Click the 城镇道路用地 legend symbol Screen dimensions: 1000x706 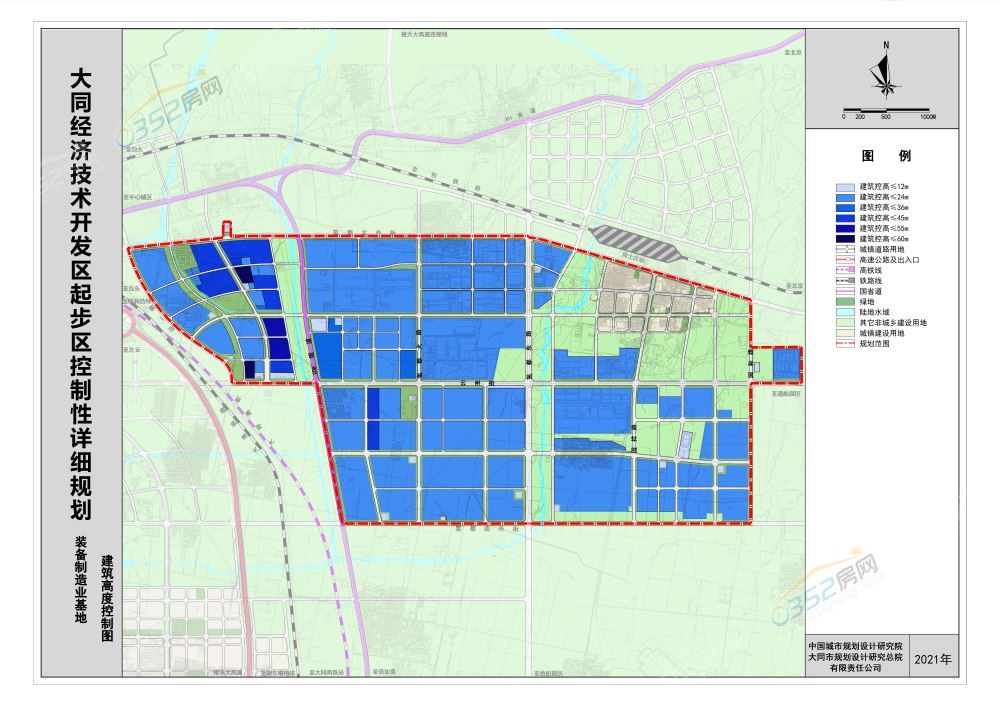tap(845, 249)
